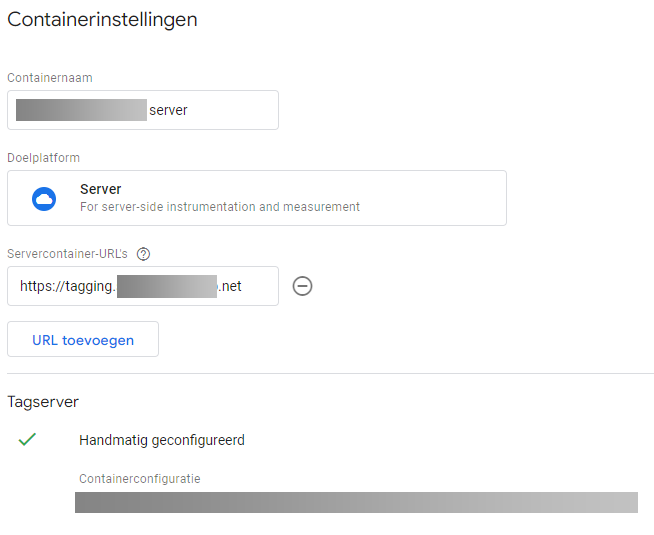This screenshot has height=535, width=654.
Task: Click the server-side instrumentation description text
Action: [219, 207]
